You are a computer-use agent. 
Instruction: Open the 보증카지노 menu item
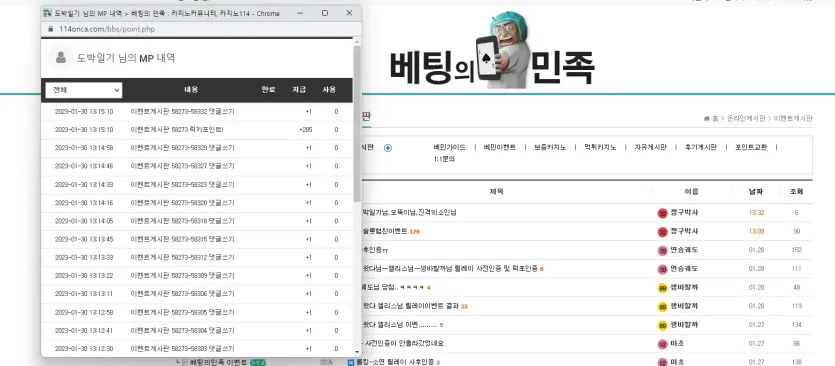pyautogui.click(x=550, y=148)
